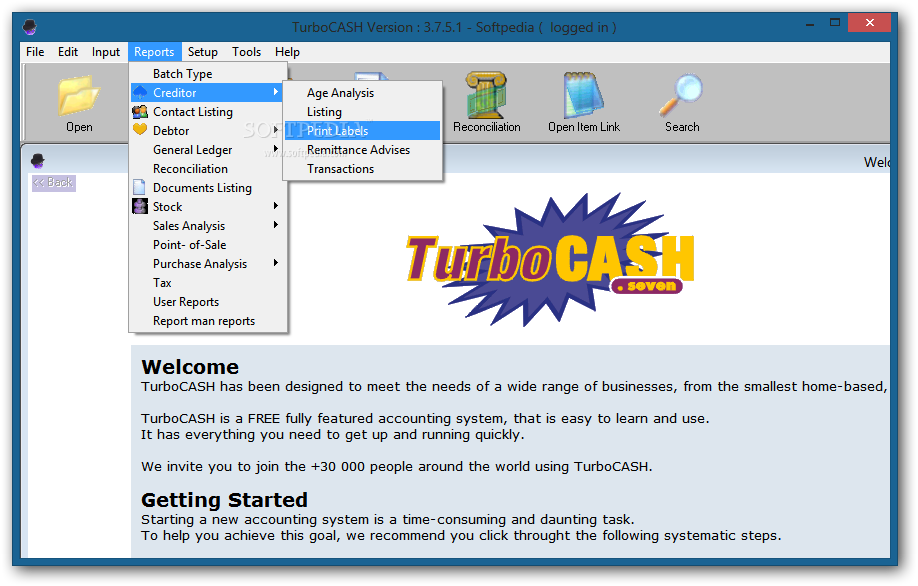The image size is (918, 586).
Task: Close the Reports menu in menu bar
Action: pyautogui.click(x=154, y=52)
